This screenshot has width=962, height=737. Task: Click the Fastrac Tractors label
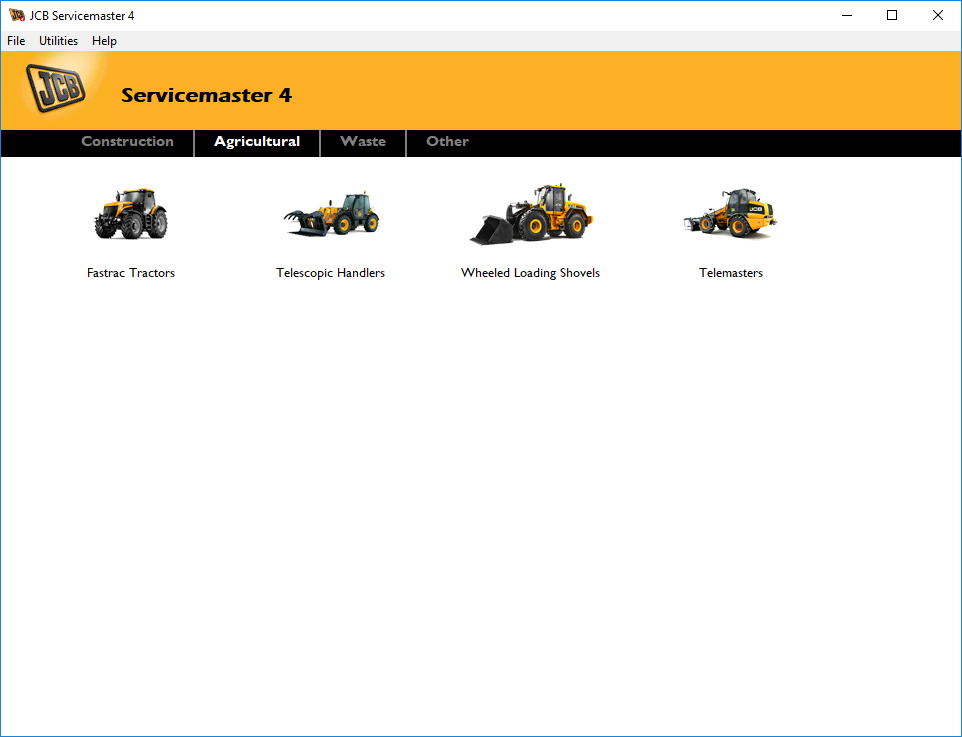pyautogui.click(x=131, y=273)
